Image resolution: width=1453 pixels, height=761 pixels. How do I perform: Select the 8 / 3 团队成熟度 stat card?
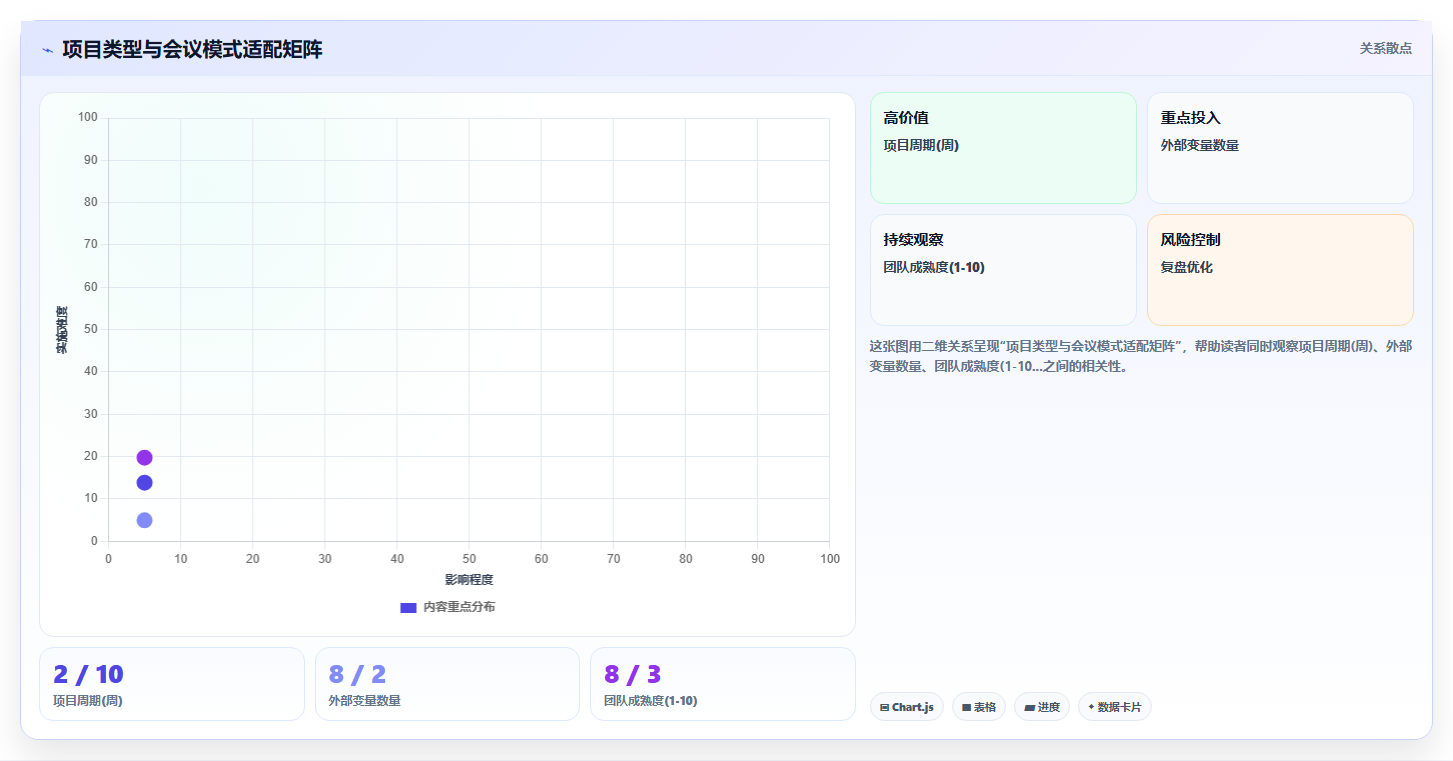(723, 684)
